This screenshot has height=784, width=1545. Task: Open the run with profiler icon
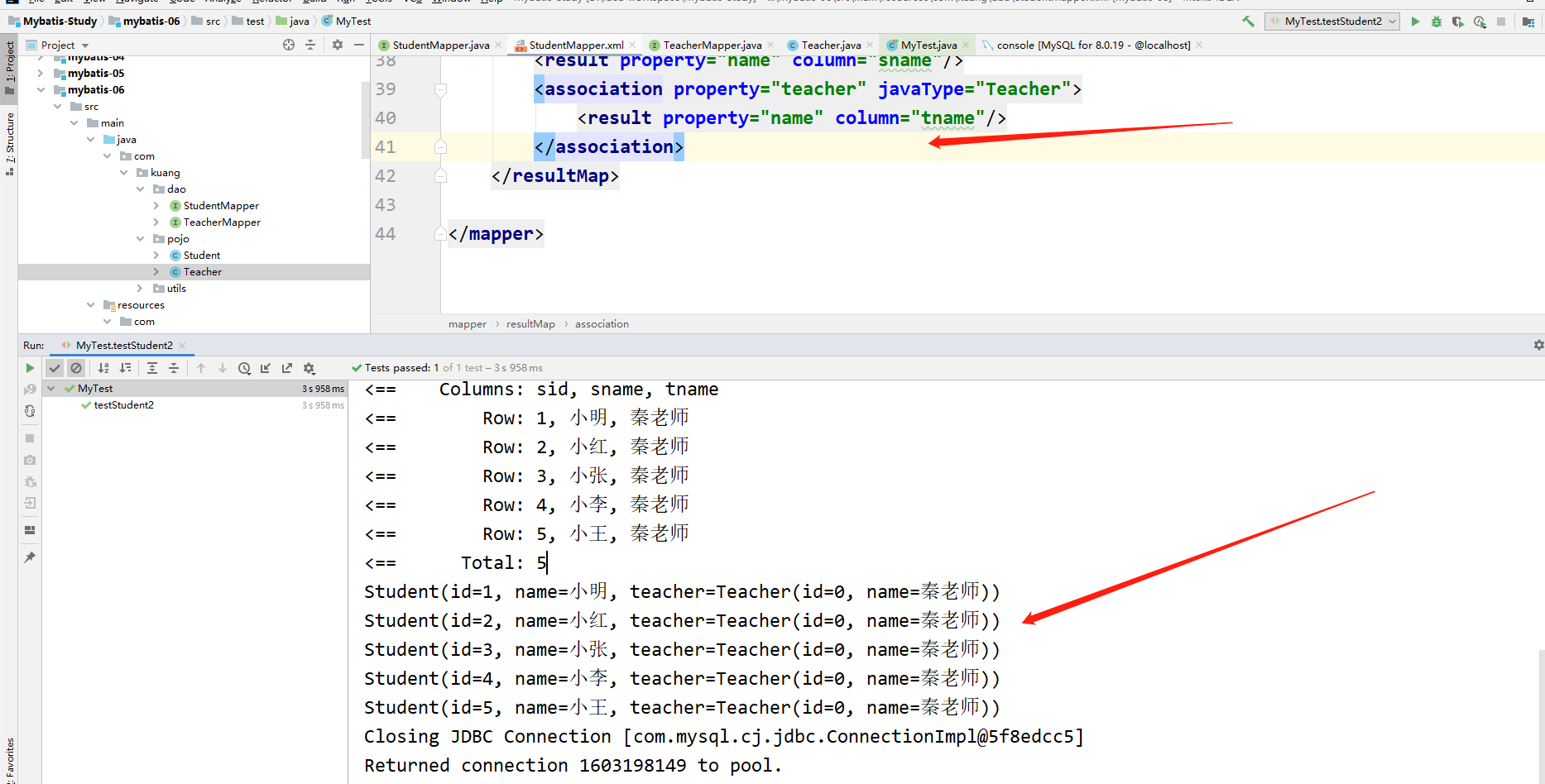(1480, 22)
